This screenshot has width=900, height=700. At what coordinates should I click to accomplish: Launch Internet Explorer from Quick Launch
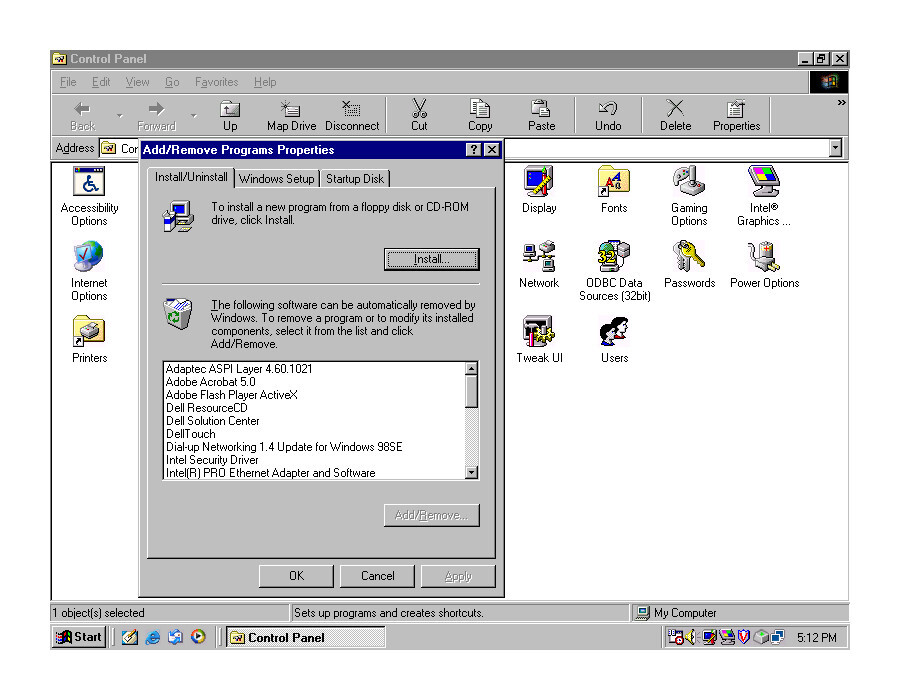[152, 637]
